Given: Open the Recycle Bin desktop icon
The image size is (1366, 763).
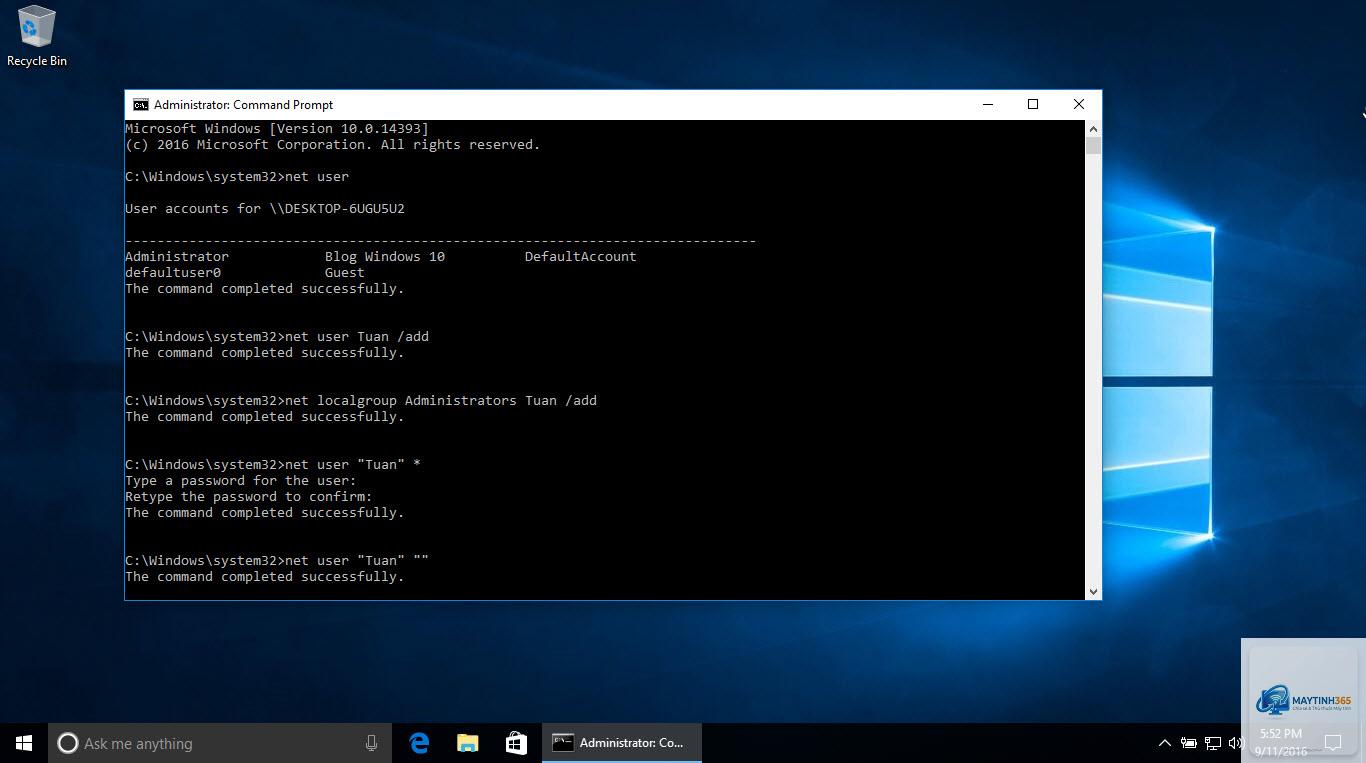Looking at the screenshot, I should [37, 36].
